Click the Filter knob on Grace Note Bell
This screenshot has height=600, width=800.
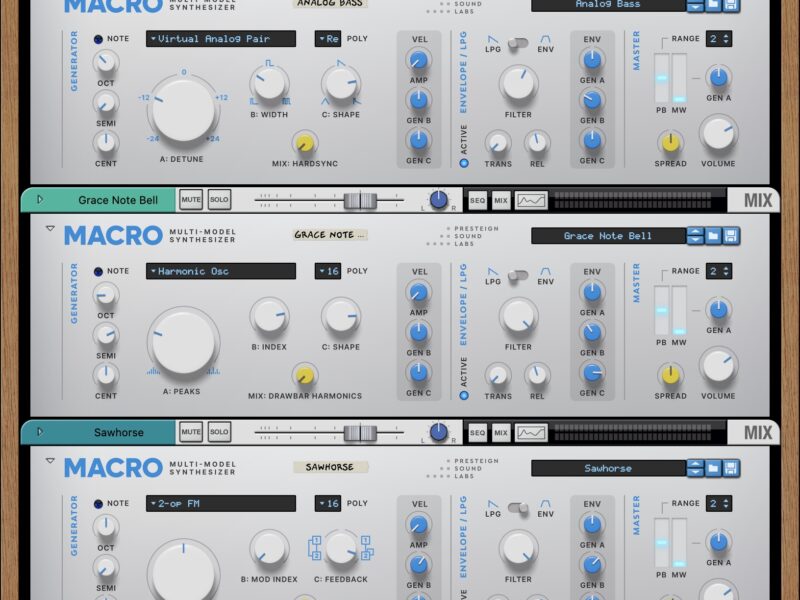tap(518, 316)
